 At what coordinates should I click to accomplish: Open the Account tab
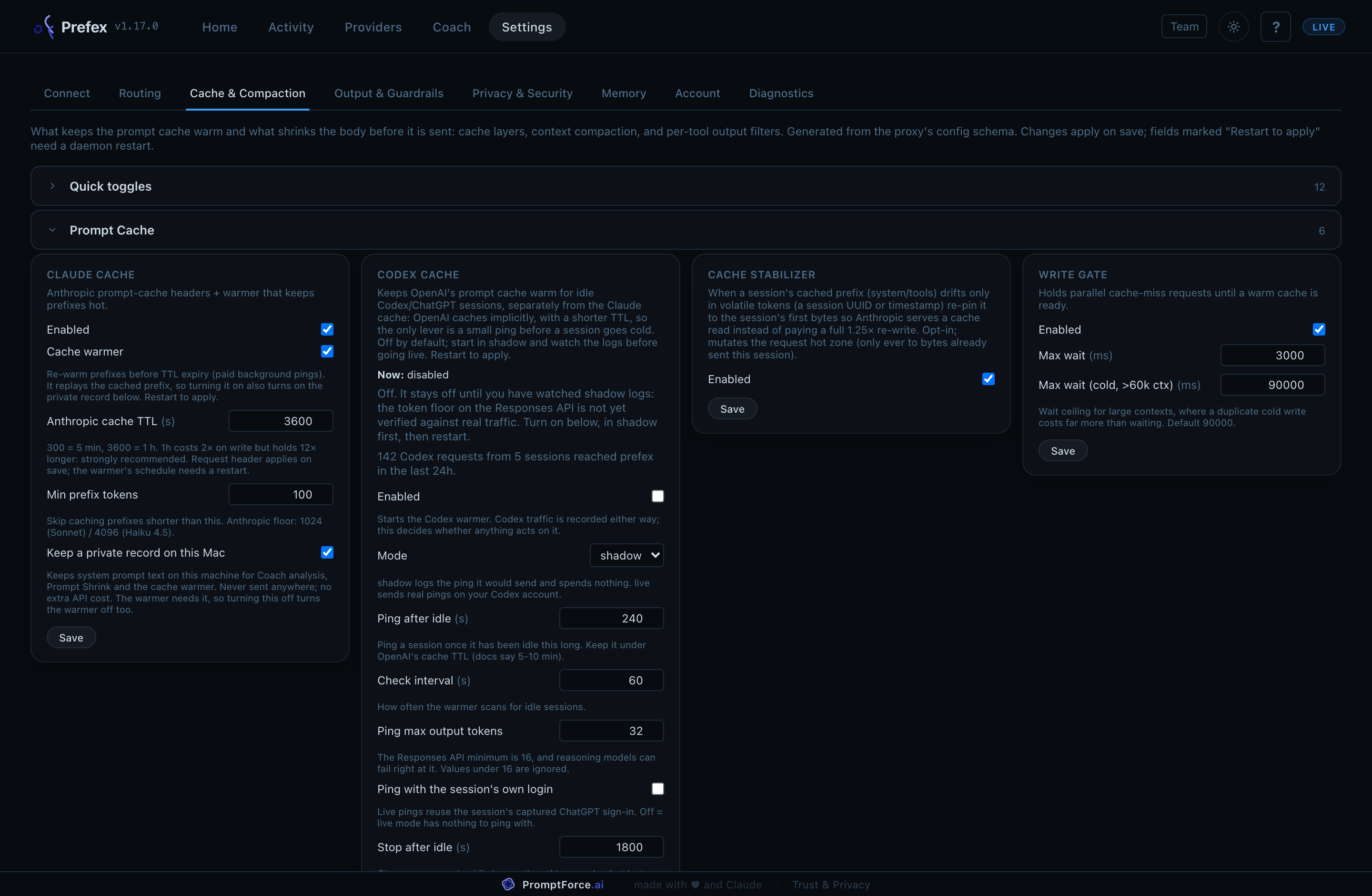point(697,93)
